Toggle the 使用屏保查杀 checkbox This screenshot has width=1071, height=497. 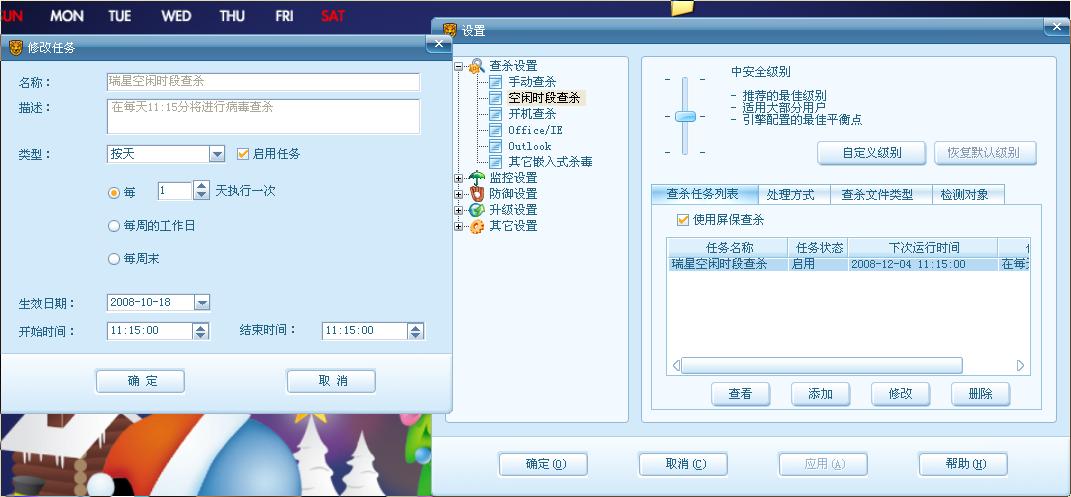[682, 220]
